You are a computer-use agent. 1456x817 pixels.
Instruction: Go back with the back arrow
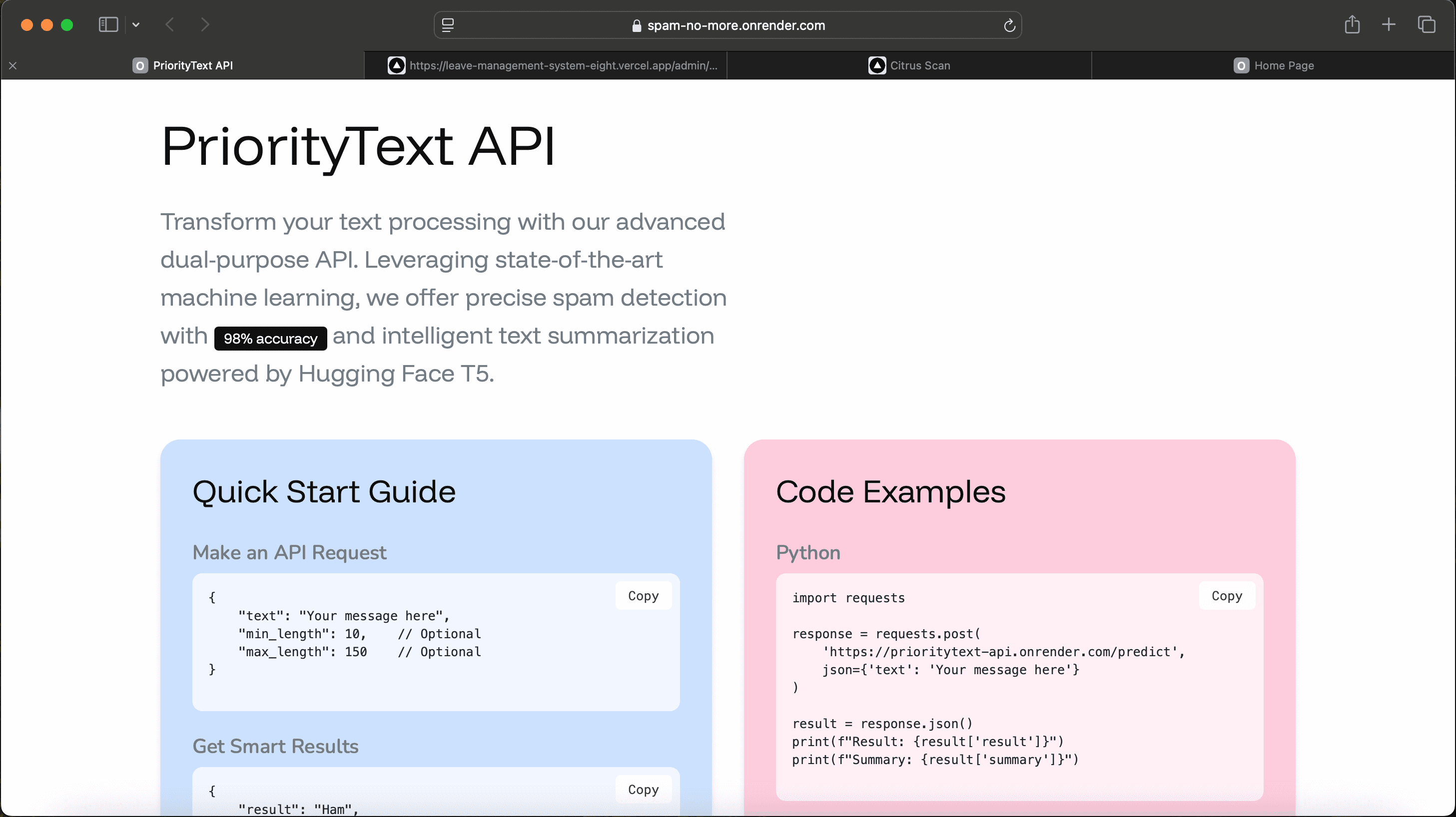tap(169, 25)
